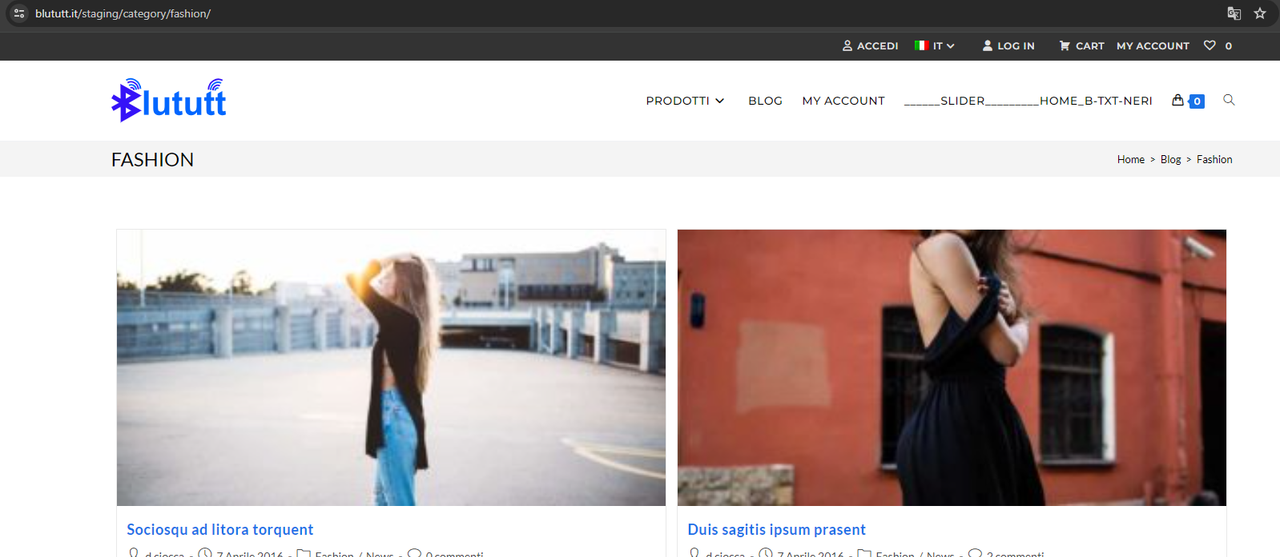Image resolution: width=1280 pixels, height=557 pixels.
Task: Open the post titled Duis sagitis ipsum prasent
Action: click(777, 530)
